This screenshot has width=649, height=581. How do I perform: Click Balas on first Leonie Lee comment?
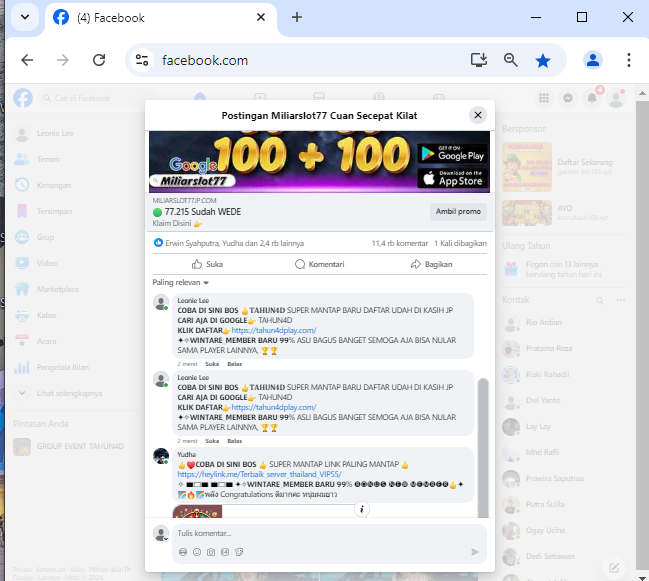coord(235,364)
